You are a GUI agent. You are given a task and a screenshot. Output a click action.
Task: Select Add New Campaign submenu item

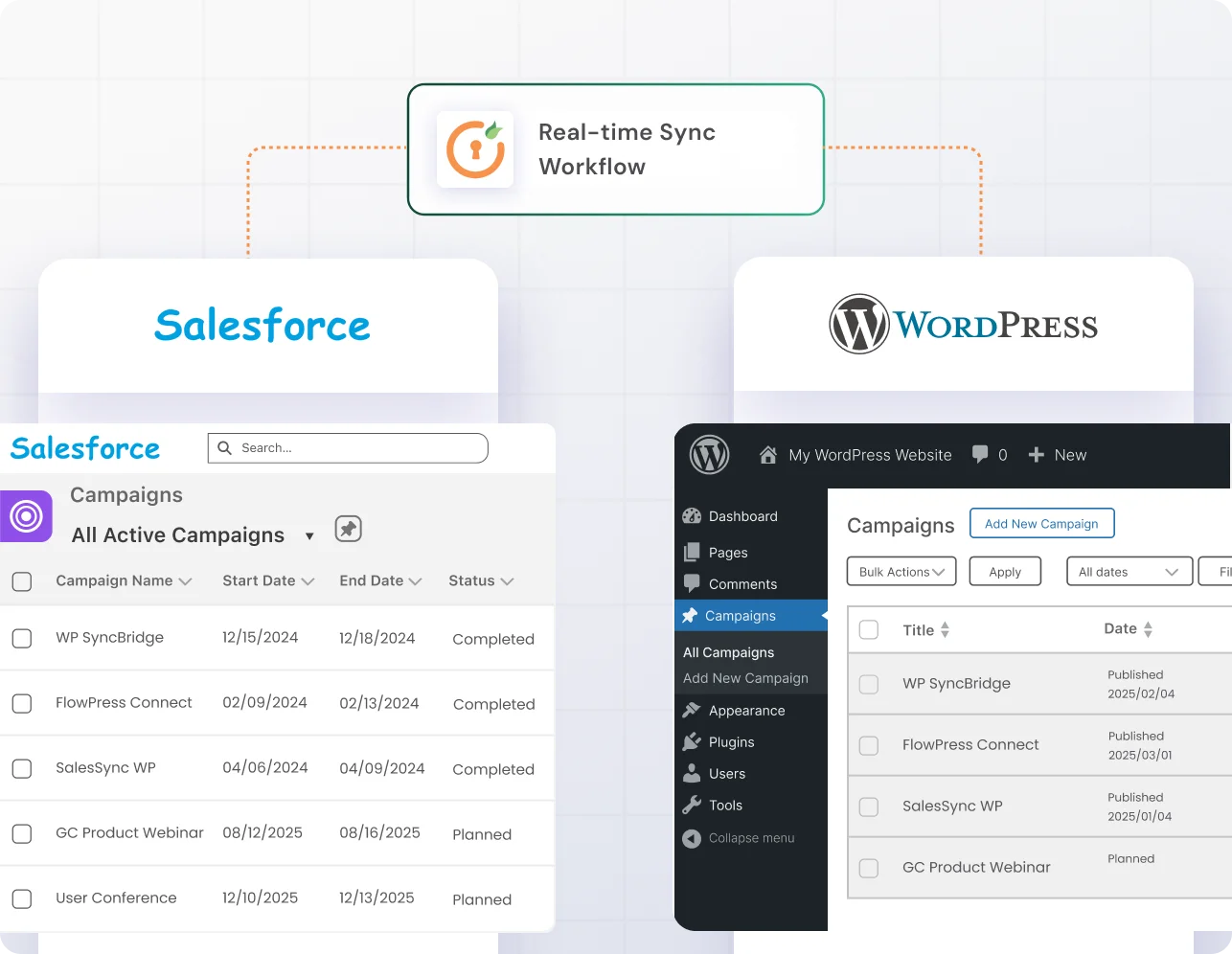[745, 678]
